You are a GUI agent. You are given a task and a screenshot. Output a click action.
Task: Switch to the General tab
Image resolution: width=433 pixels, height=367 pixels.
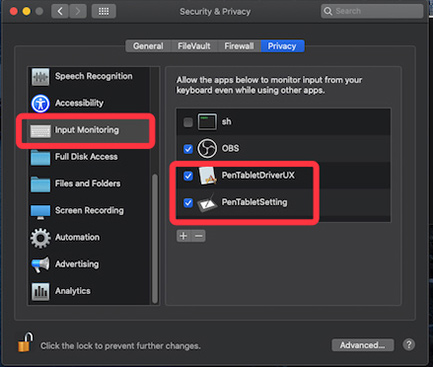point(148,46)
